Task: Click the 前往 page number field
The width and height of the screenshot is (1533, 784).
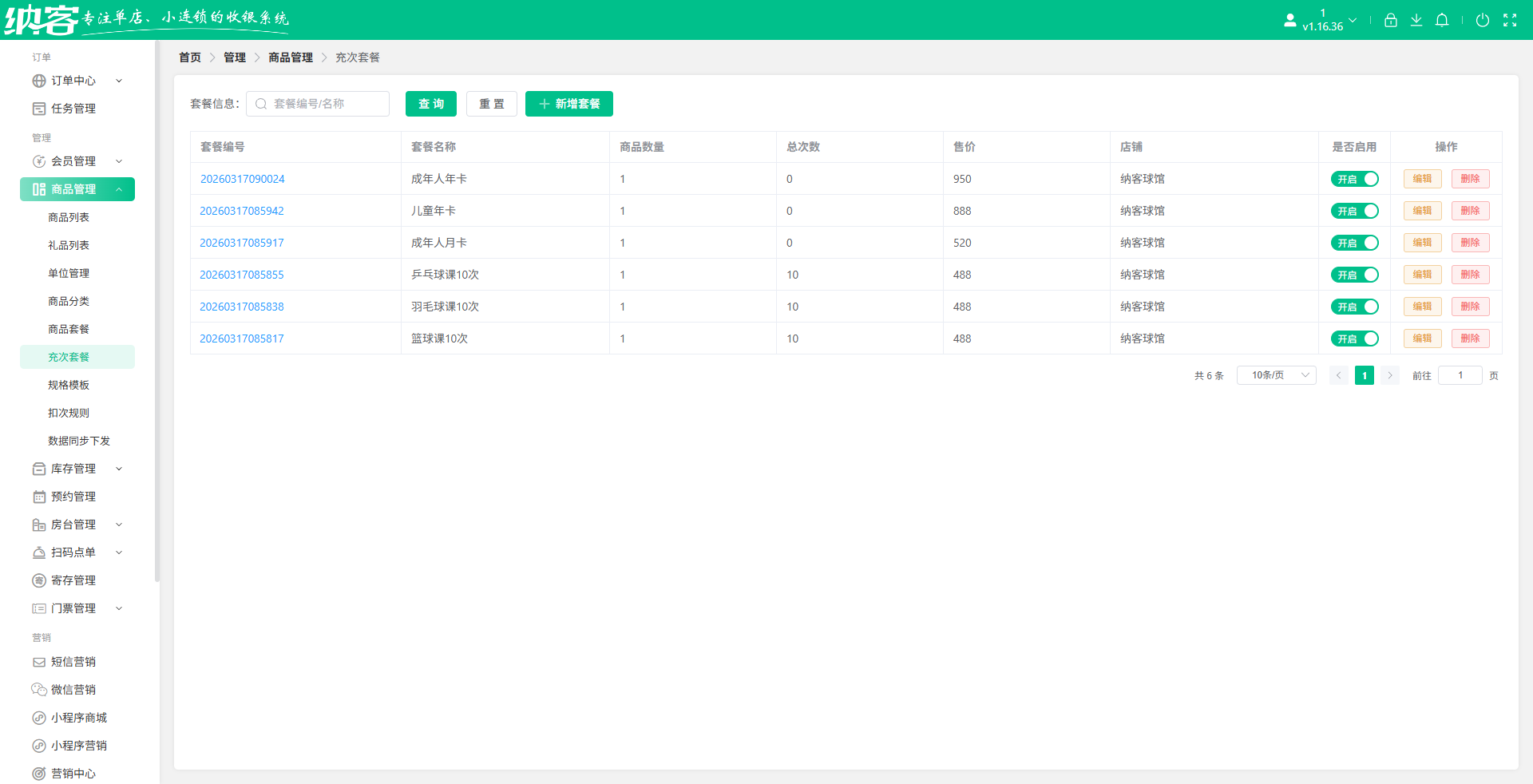Action: [x=1460, y=375]
